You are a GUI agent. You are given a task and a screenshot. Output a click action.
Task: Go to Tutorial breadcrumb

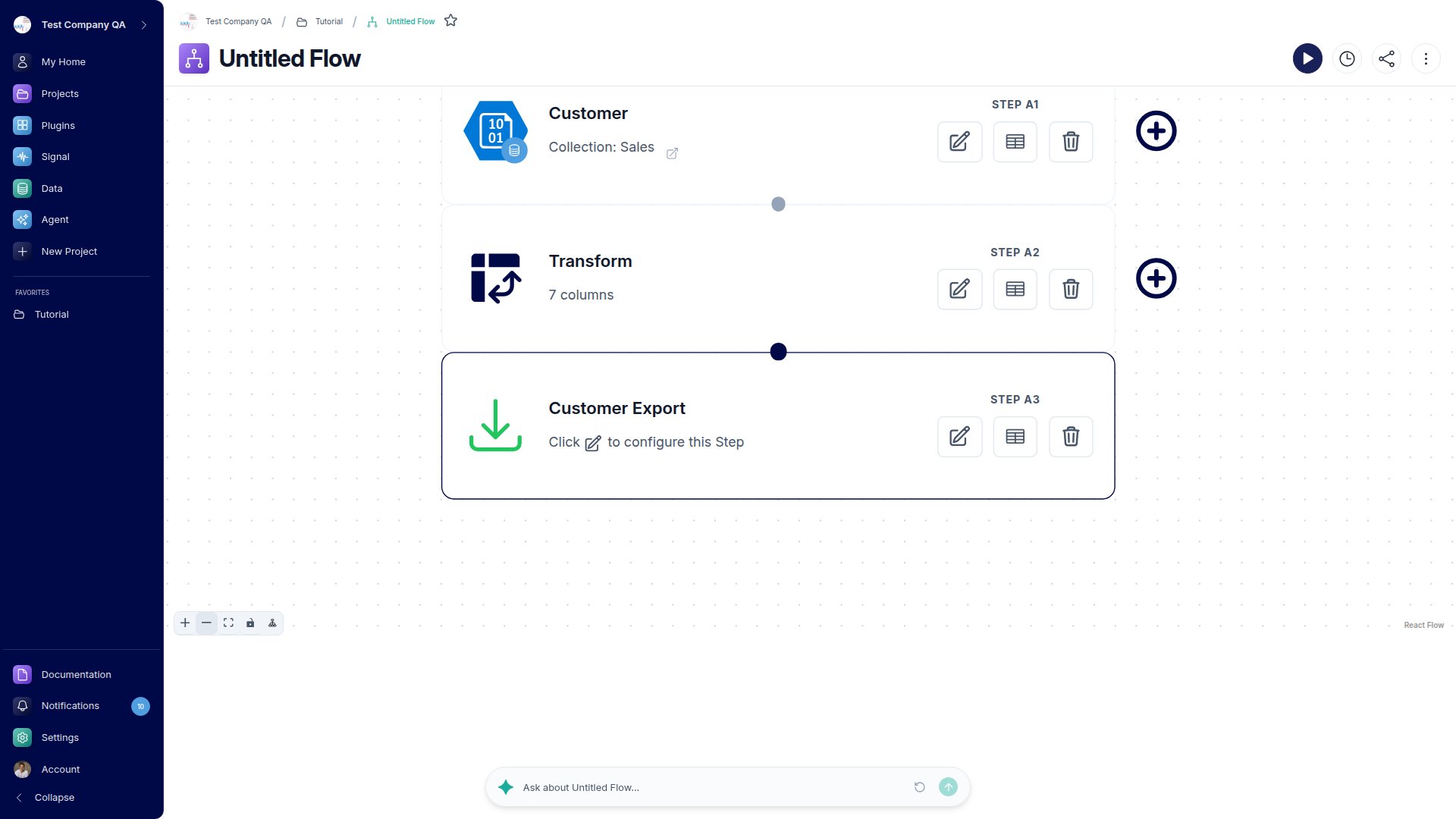point(328,21)
